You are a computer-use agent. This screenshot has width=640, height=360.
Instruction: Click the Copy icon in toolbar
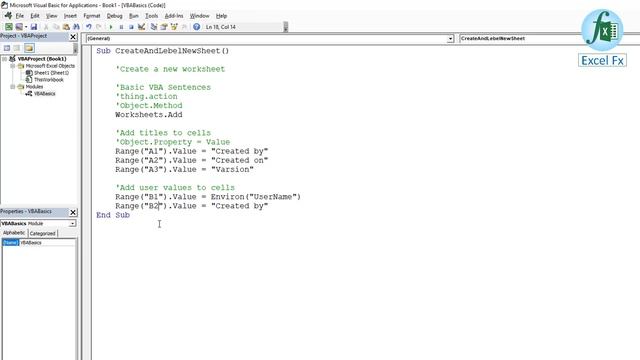(56, 27)
